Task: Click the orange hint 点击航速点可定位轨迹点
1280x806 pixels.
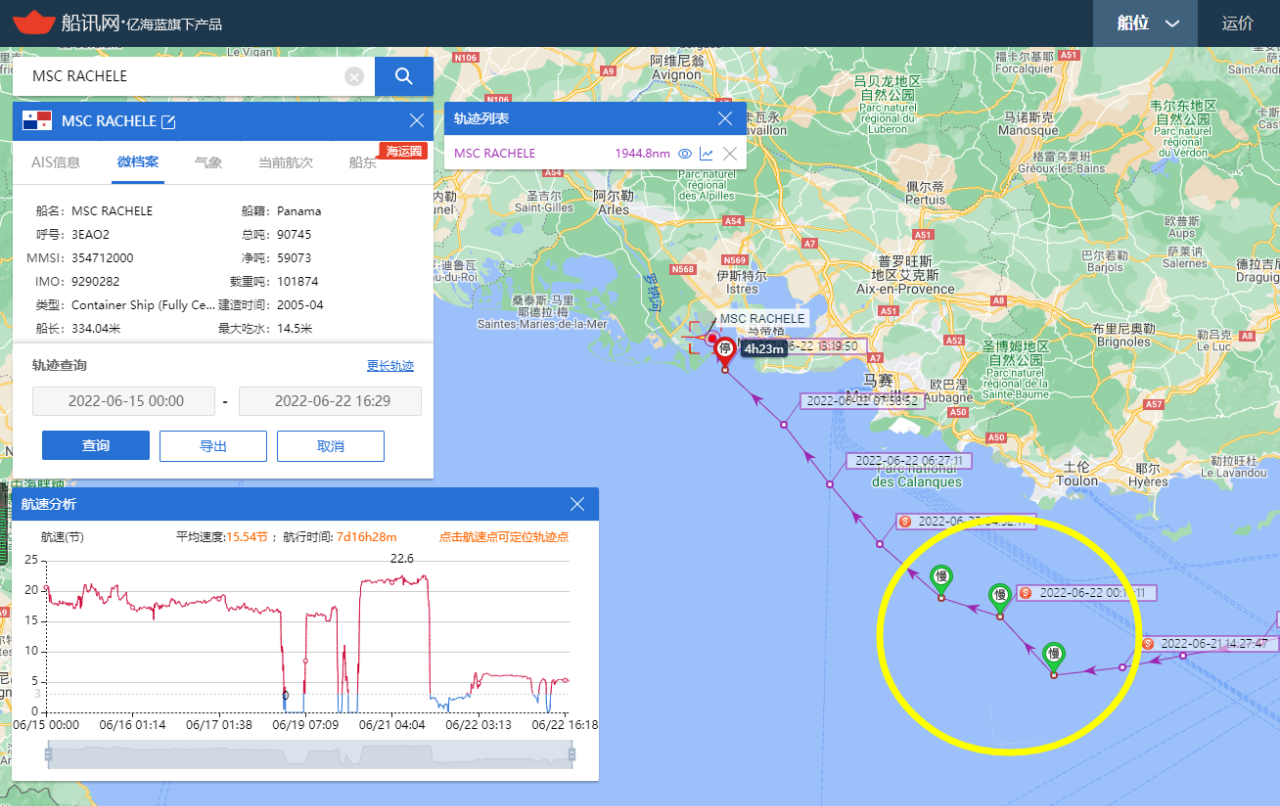Action: tap(504, 537)
